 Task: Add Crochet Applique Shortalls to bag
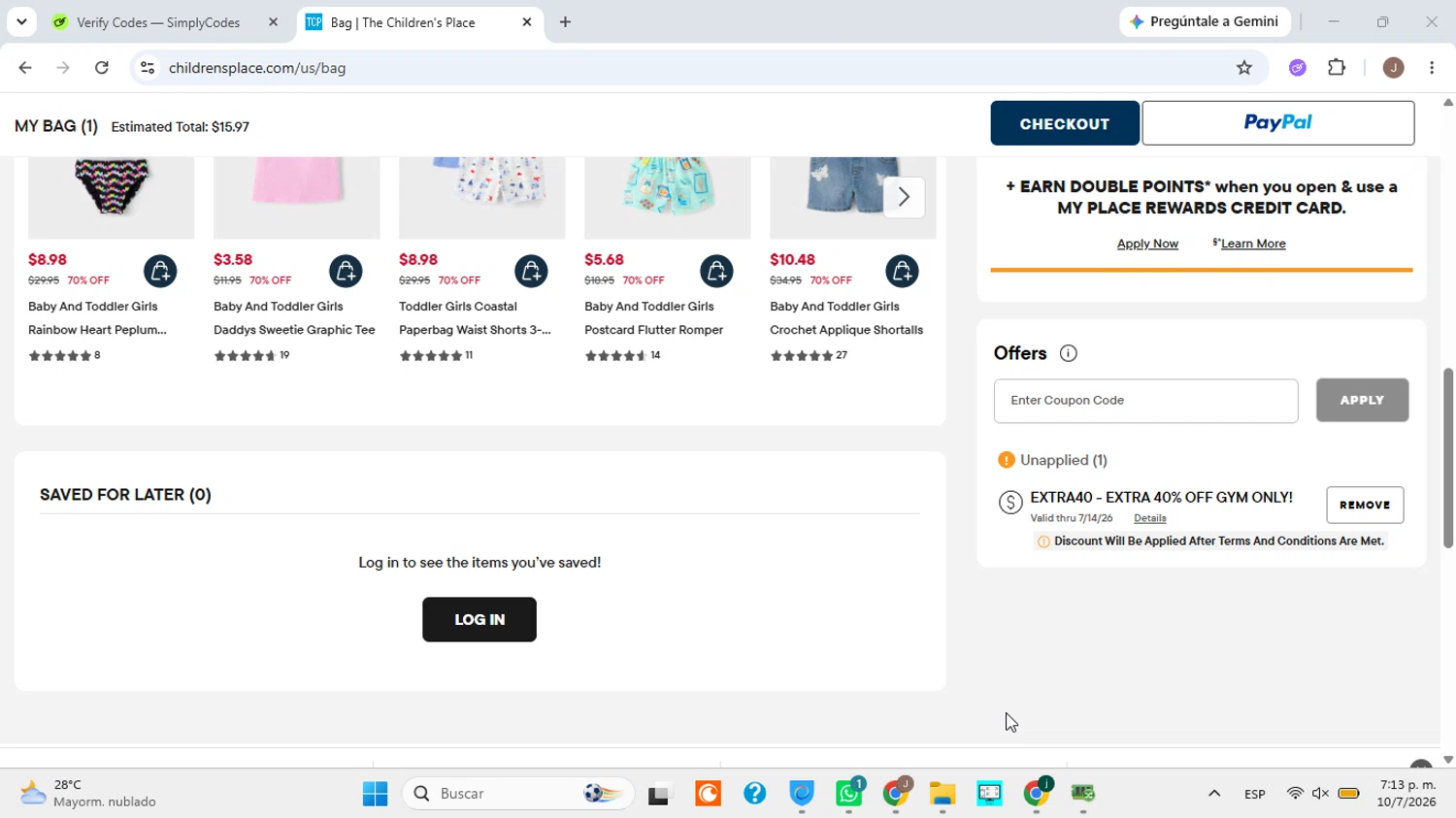[x=902, y=272]
